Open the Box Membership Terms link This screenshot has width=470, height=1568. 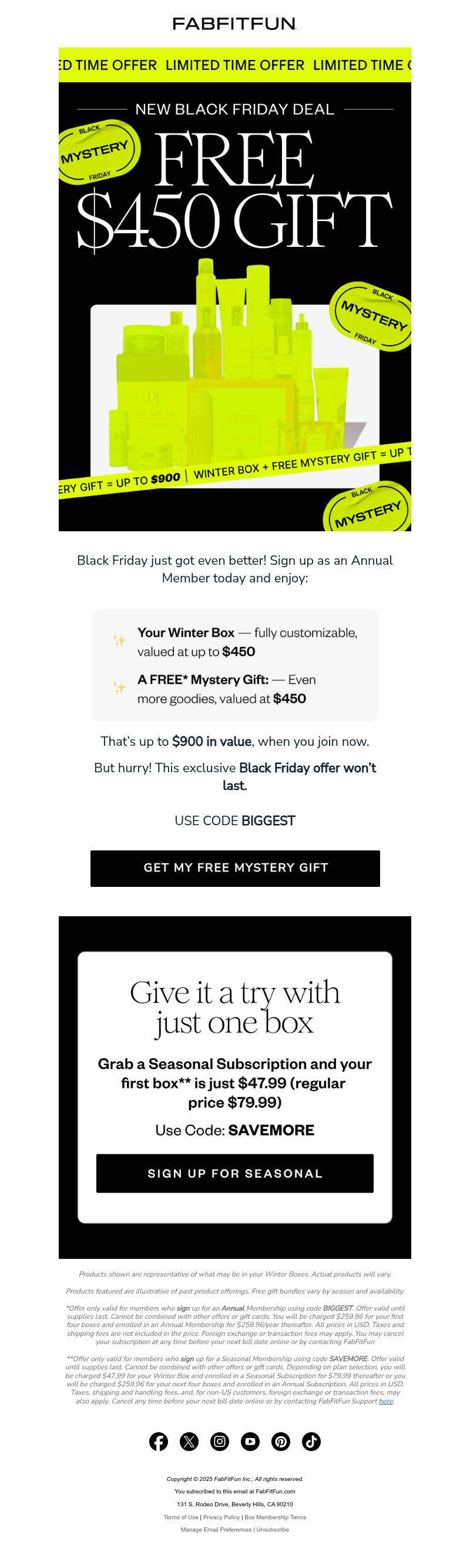[x=274, y=1517]
